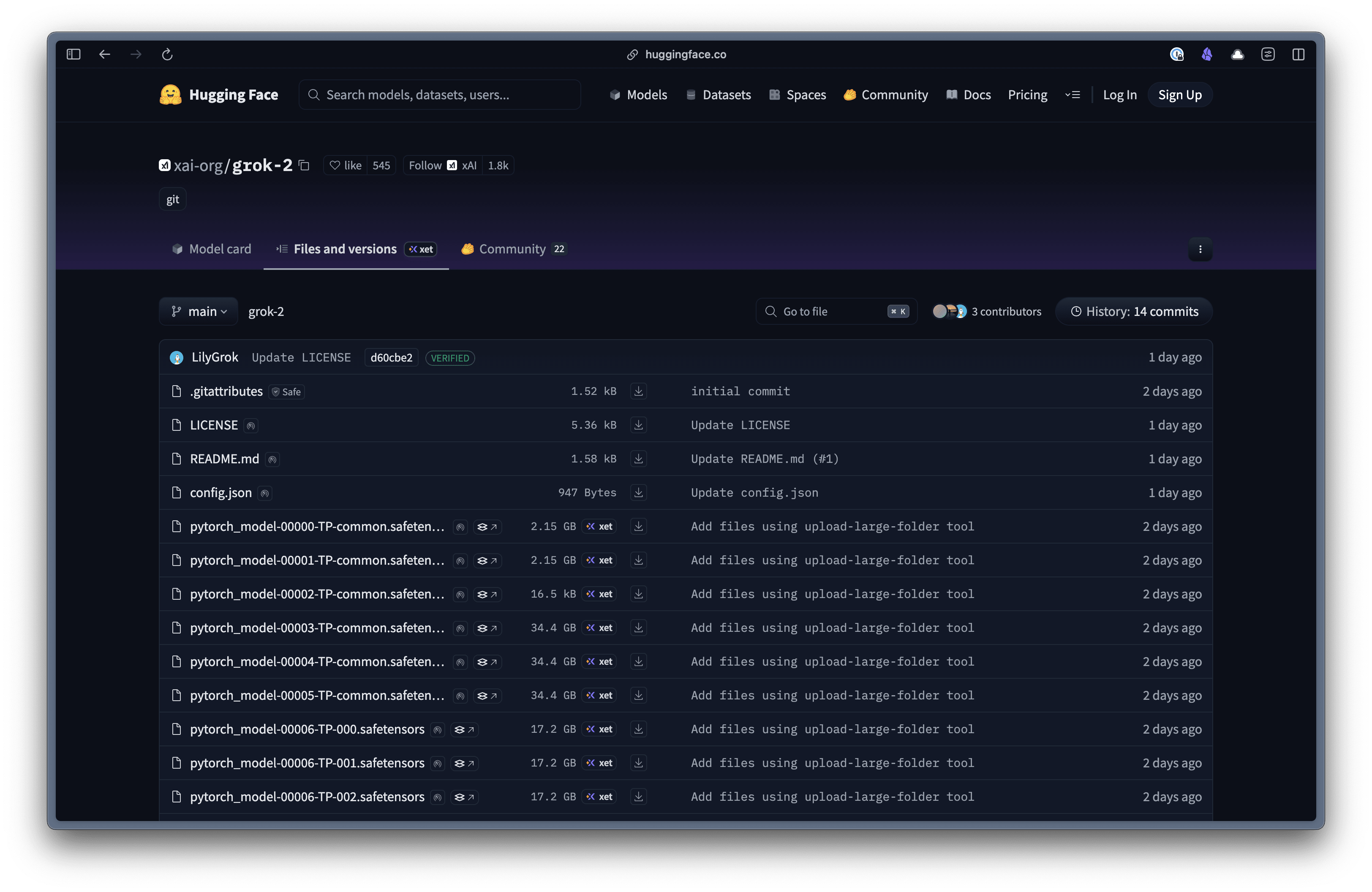
Task: Copy the grok-2 model name with copy icon
Action: click(305, 166)
